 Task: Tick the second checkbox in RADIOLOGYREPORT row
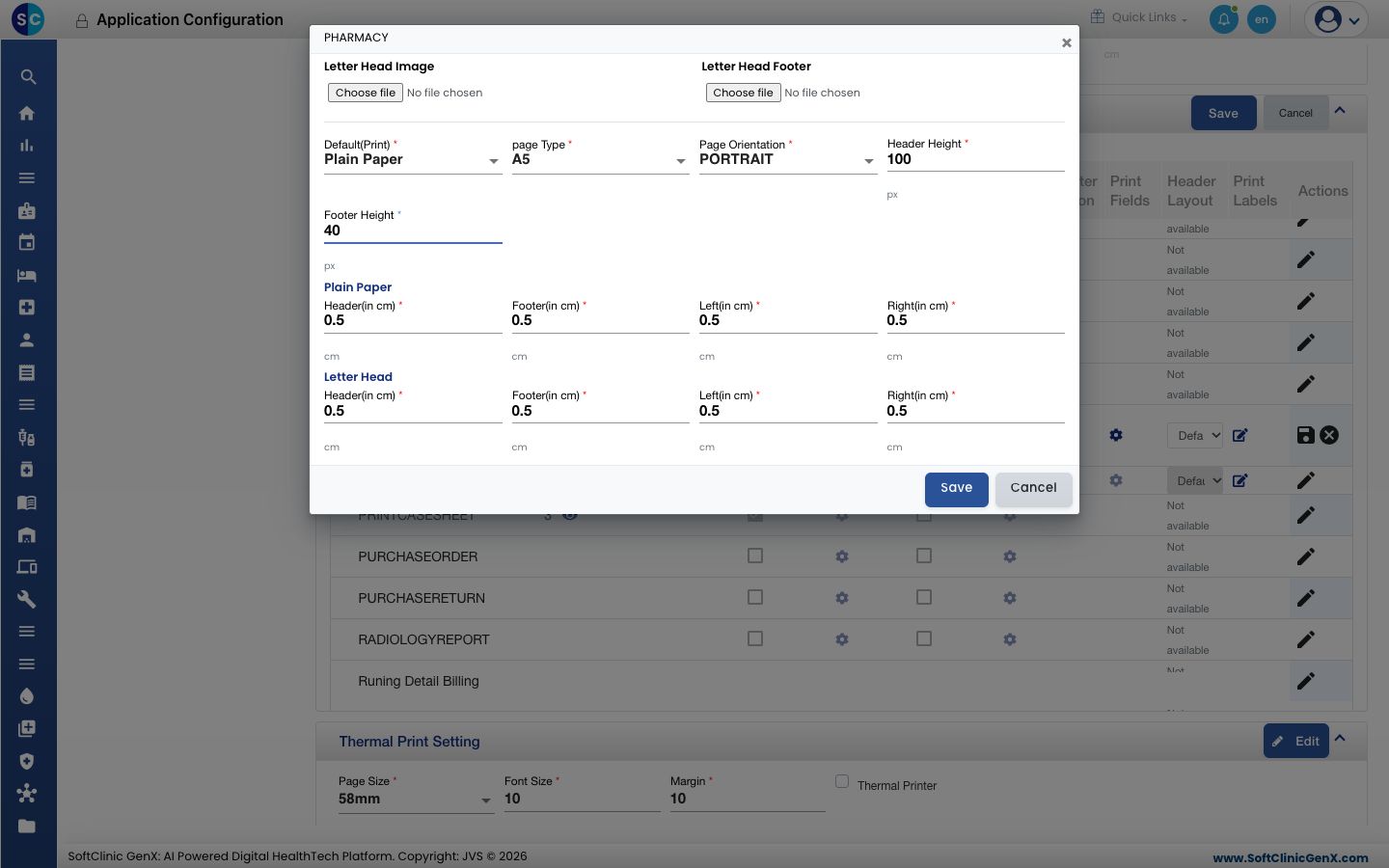(924, 638)
